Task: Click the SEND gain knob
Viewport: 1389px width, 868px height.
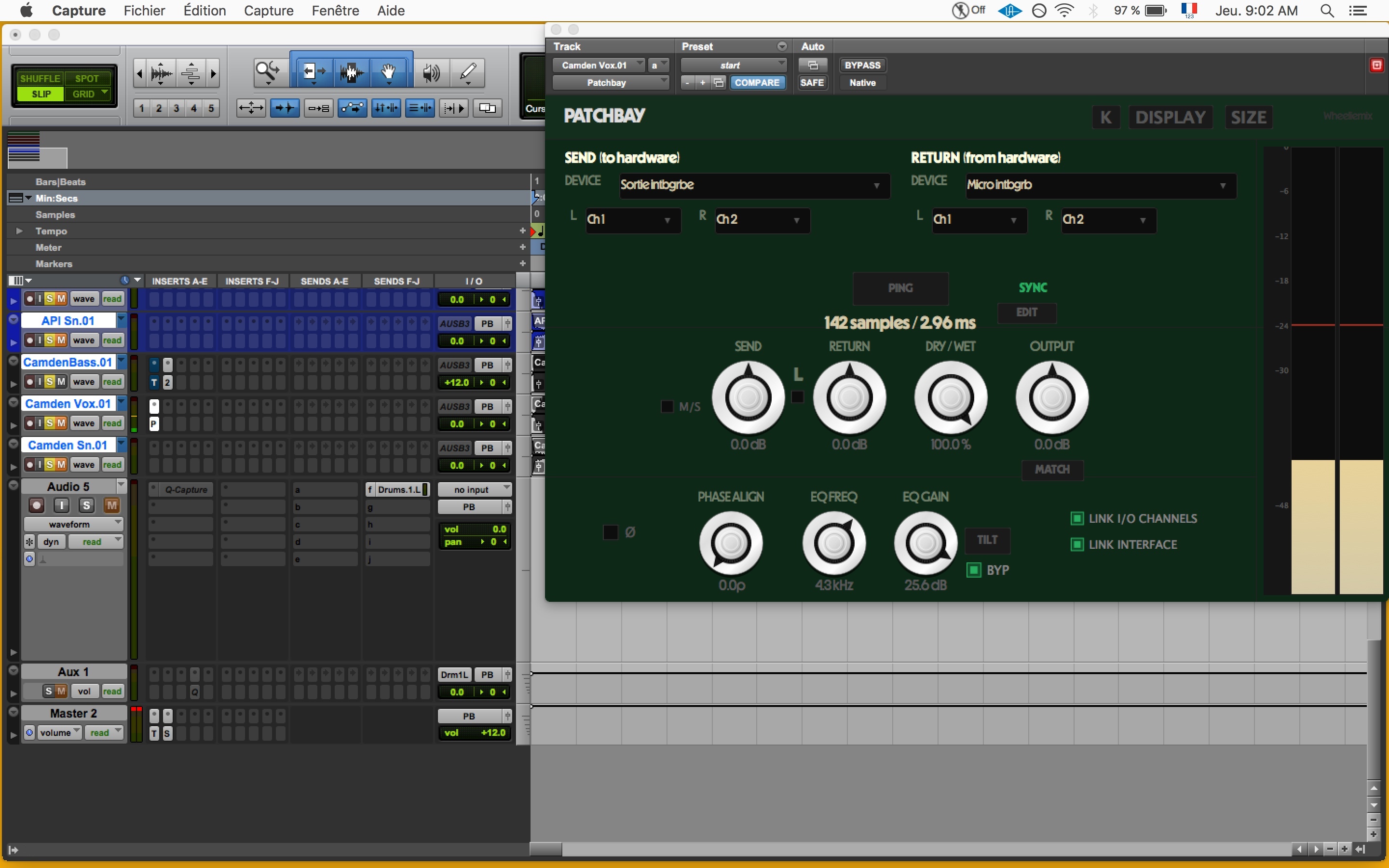Action: point(748,397)
